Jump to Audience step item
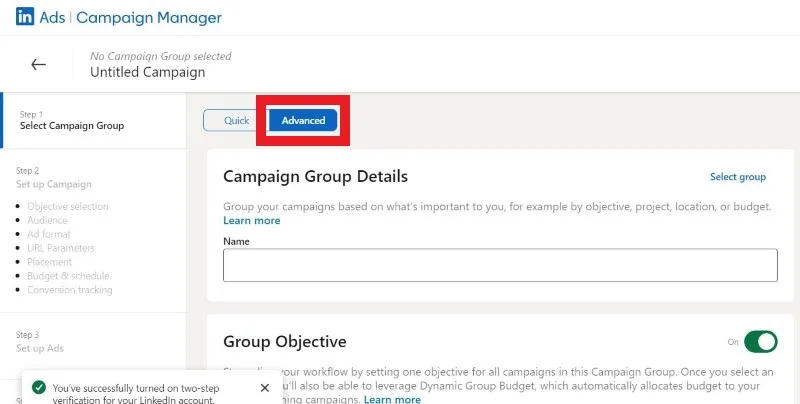The width and height of the screenshot is (800, 404). (x=47, y=220)
